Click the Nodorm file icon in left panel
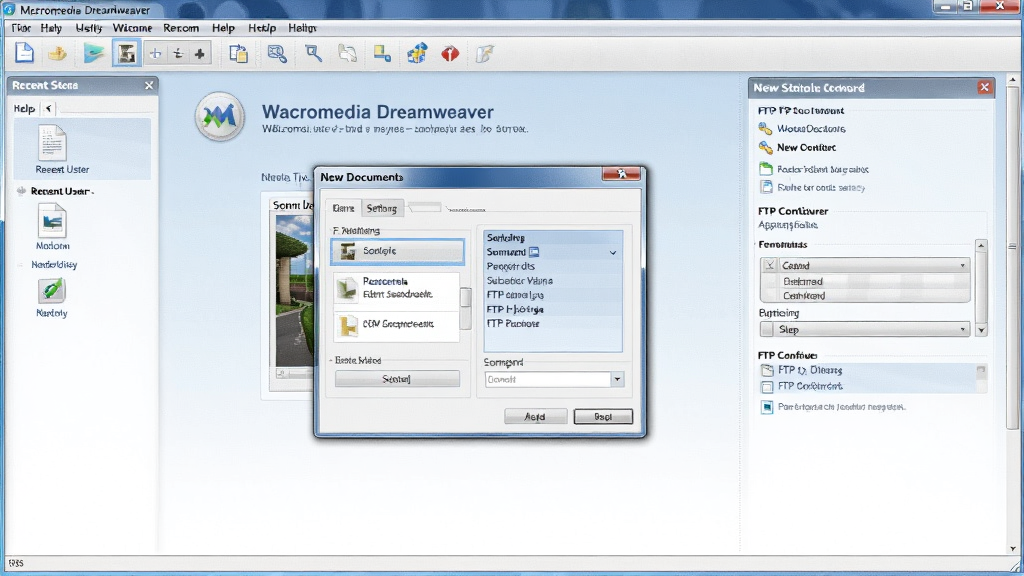 pyautogui.click(x=52, y=221)
